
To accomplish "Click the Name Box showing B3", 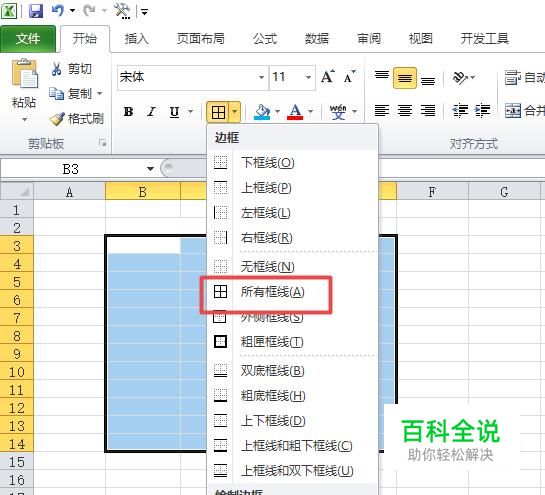I will [71, 169].
